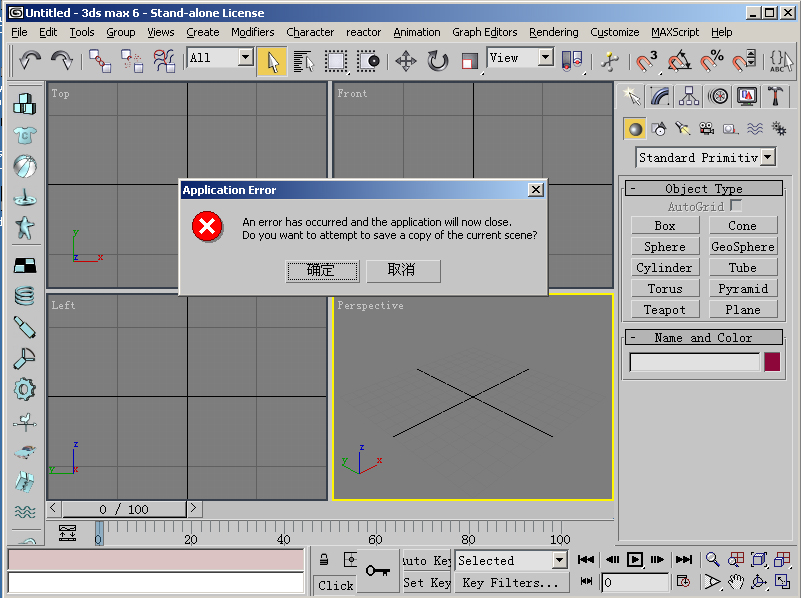Image resolution: width=801 pixels, height=598 pixels.
Task: Activate the Unlink Selection tool
Action: [x=132, y=61]
